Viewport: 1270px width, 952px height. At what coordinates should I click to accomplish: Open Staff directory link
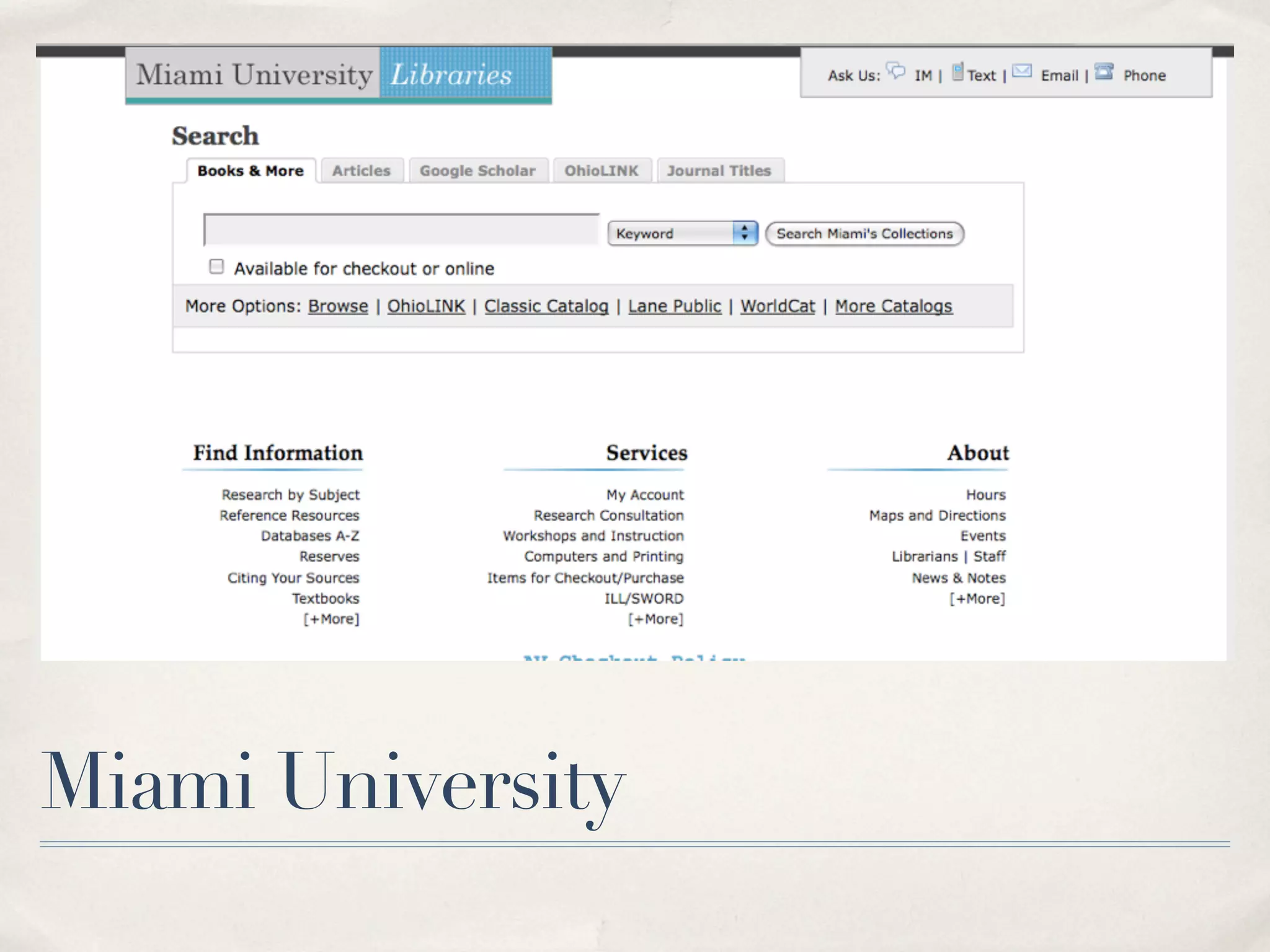(990, 557)
